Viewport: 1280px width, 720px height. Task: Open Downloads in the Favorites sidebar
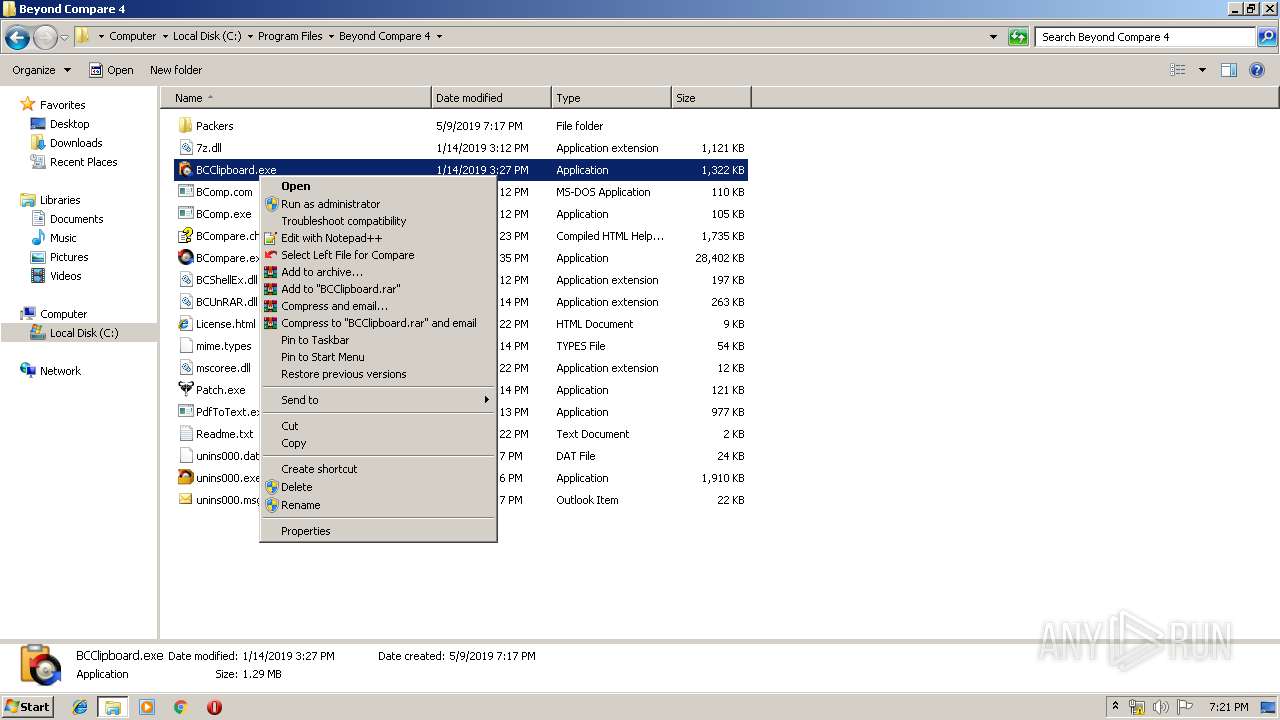coord(76,143)
